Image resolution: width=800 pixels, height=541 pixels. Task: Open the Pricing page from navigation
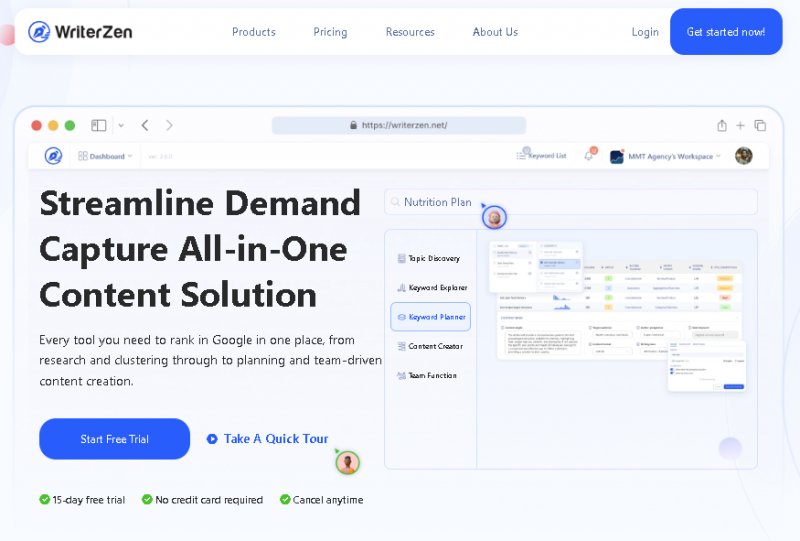(x=330, y=32)
